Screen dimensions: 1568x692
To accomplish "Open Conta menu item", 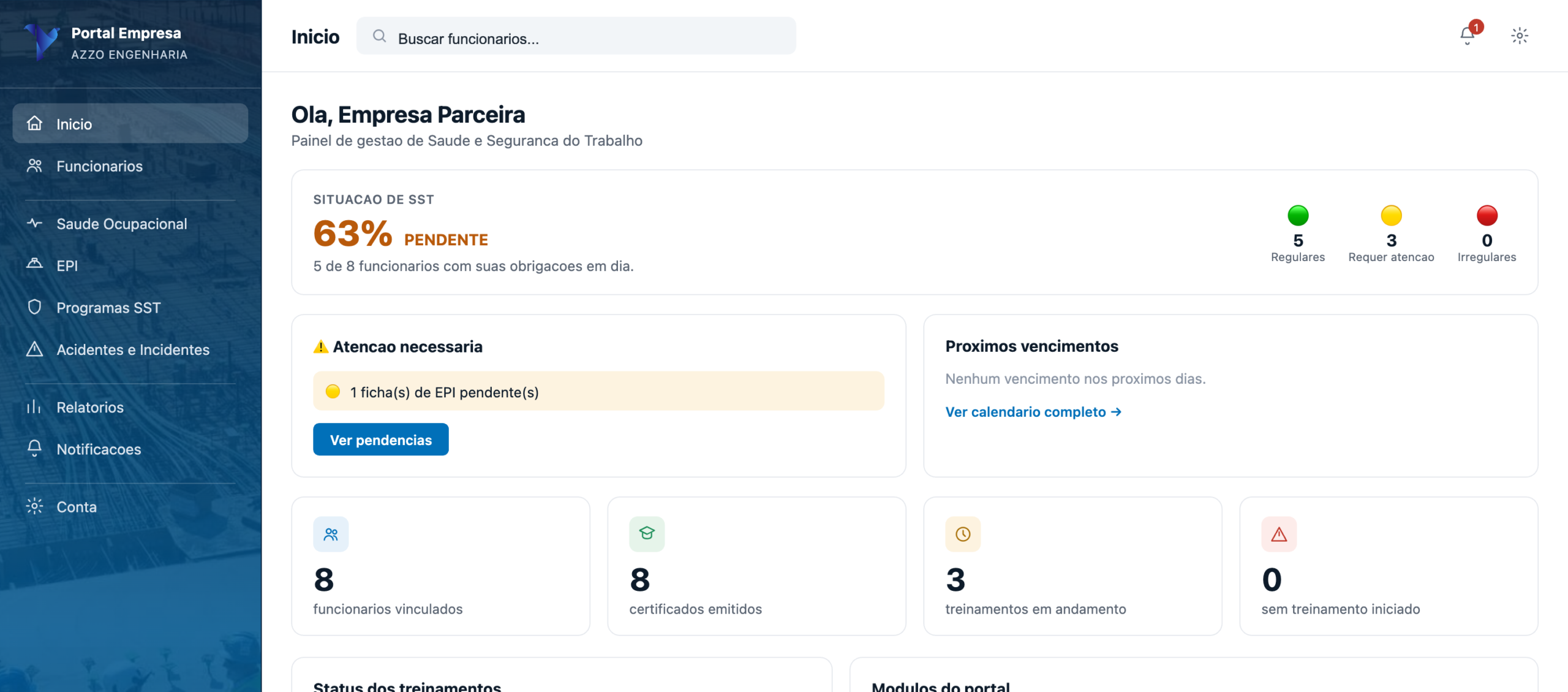I will [130, 506].
